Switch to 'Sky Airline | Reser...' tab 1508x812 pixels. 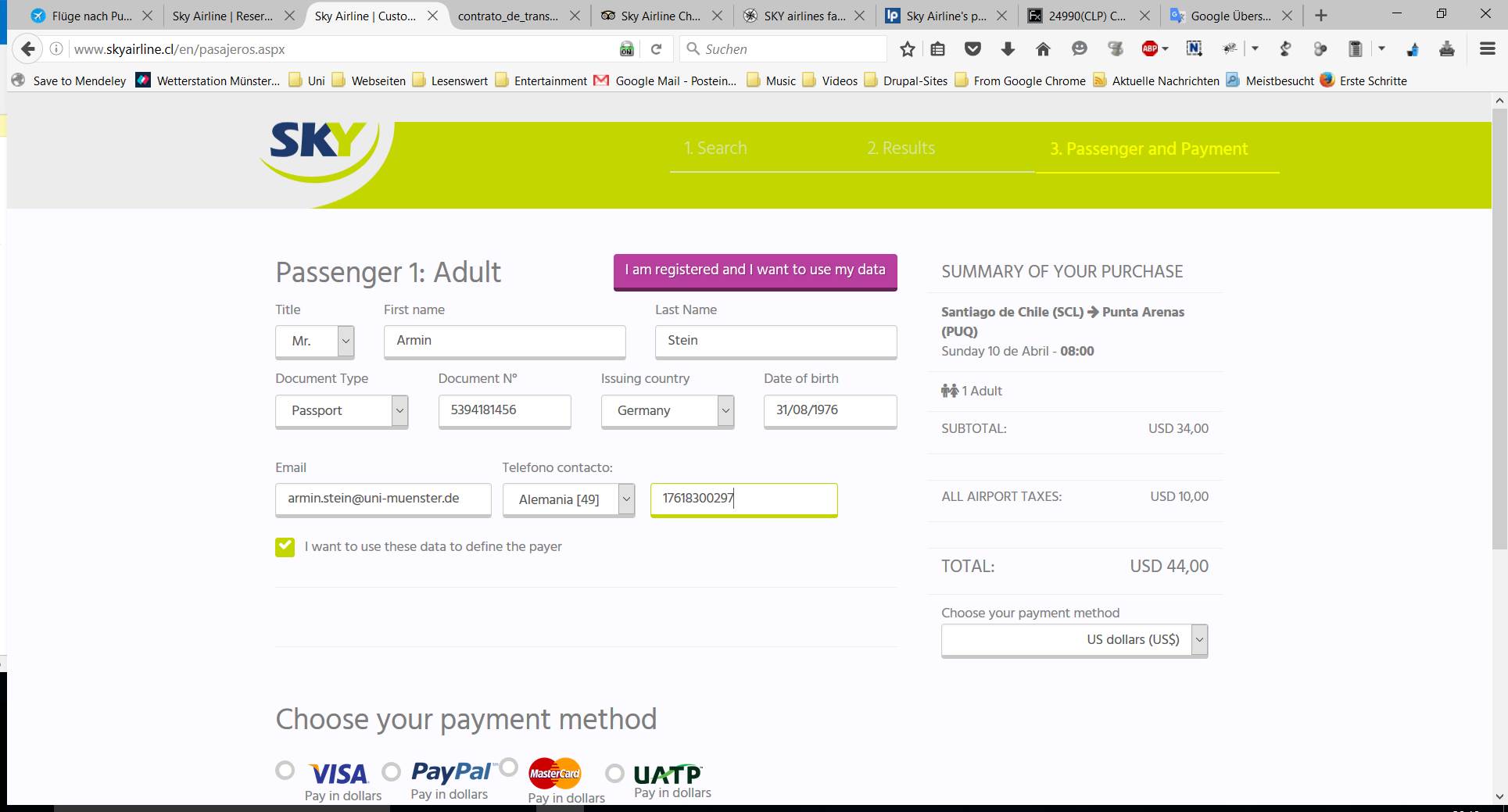coord(224,16)
